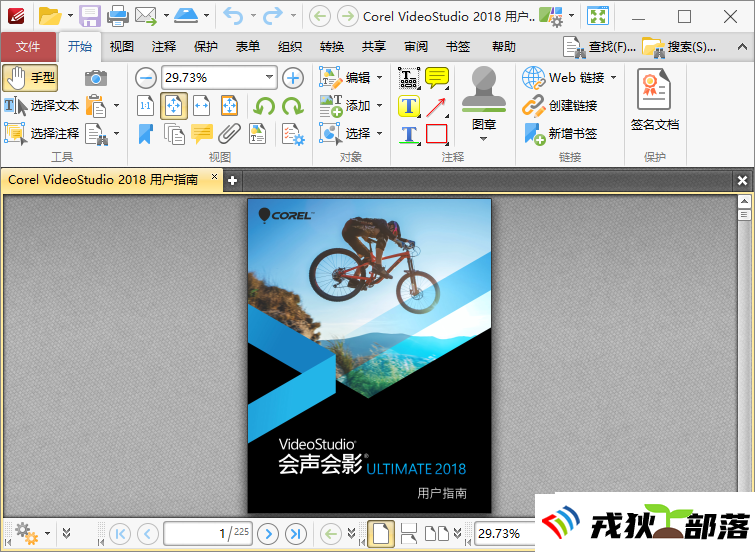The width and height of the screenshot is (755, 552).
Task: Rotate page with the green clockwise arrow
Action: coord(293,106)
